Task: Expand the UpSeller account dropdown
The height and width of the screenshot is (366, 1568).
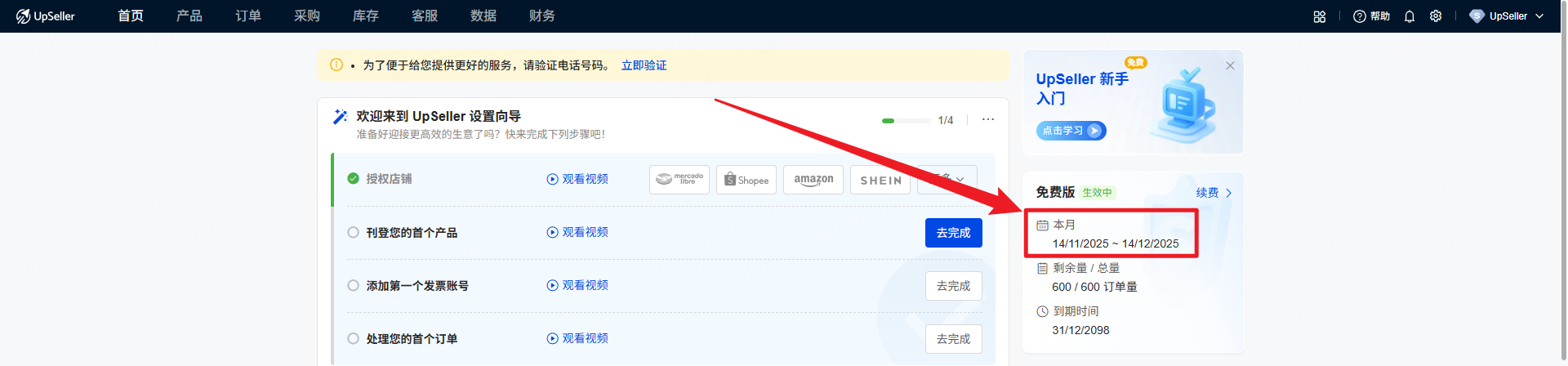Action: coord(1508,16)
